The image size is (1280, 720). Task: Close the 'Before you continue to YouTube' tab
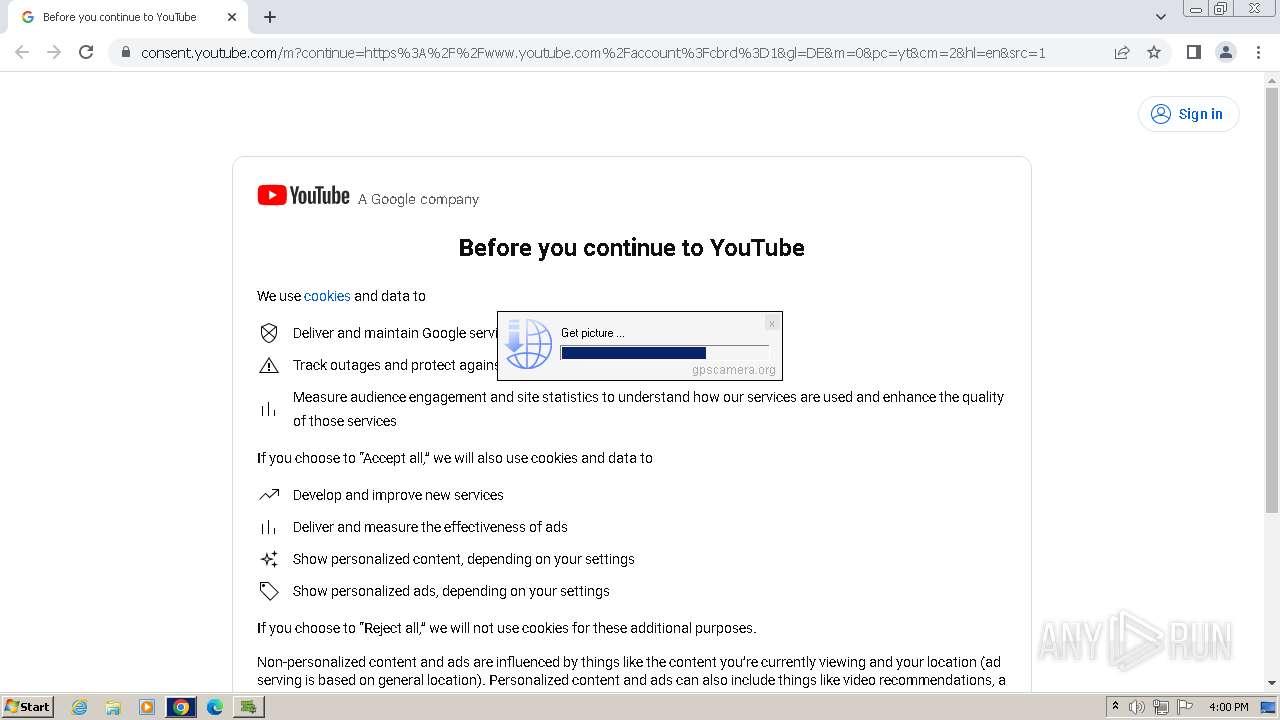pyautogui.click(x=232, y=17)
